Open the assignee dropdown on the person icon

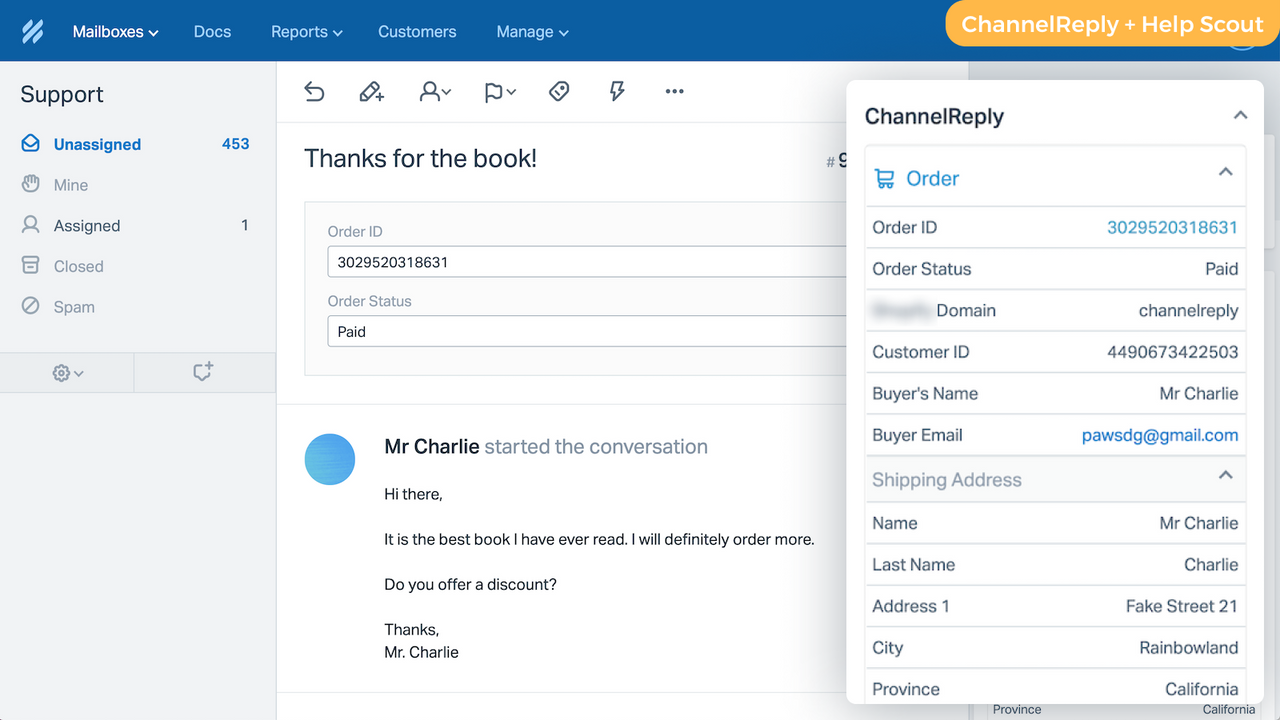click(434, 91)
